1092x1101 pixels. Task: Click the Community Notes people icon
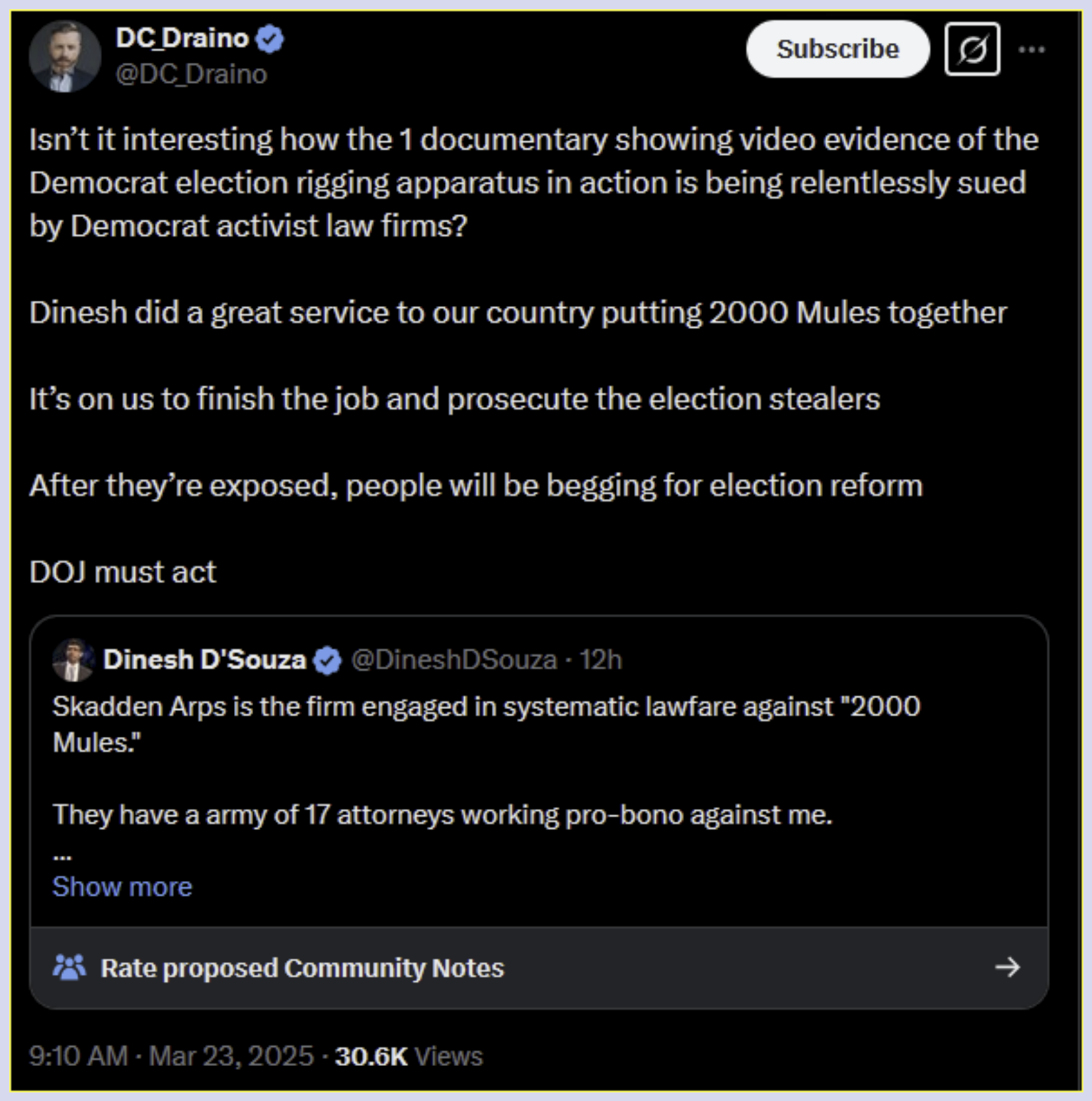69,968
